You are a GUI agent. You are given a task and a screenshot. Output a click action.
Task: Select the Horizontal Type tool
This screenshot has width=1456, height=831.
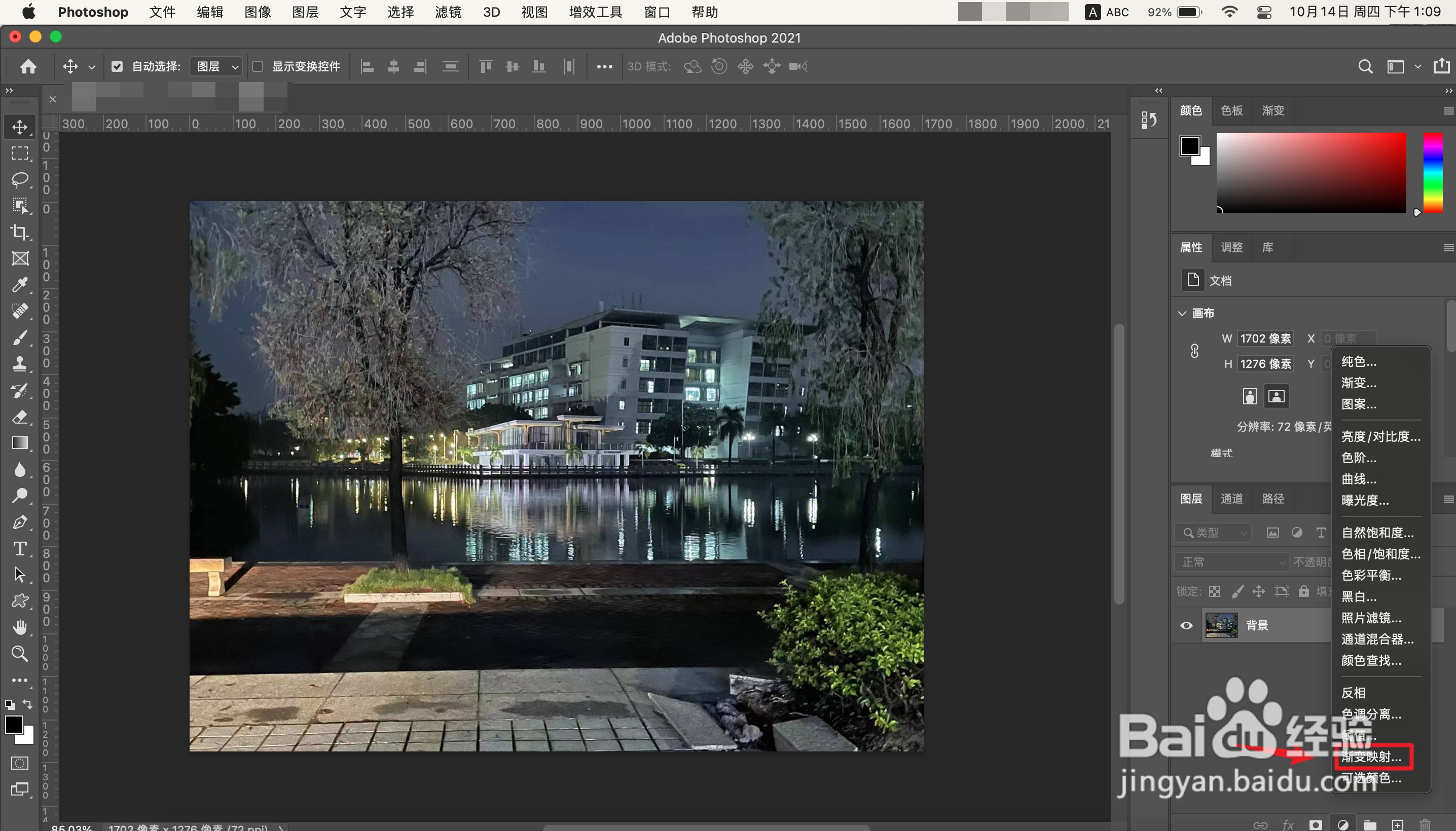pyautogui.click(x=20, y=548)
